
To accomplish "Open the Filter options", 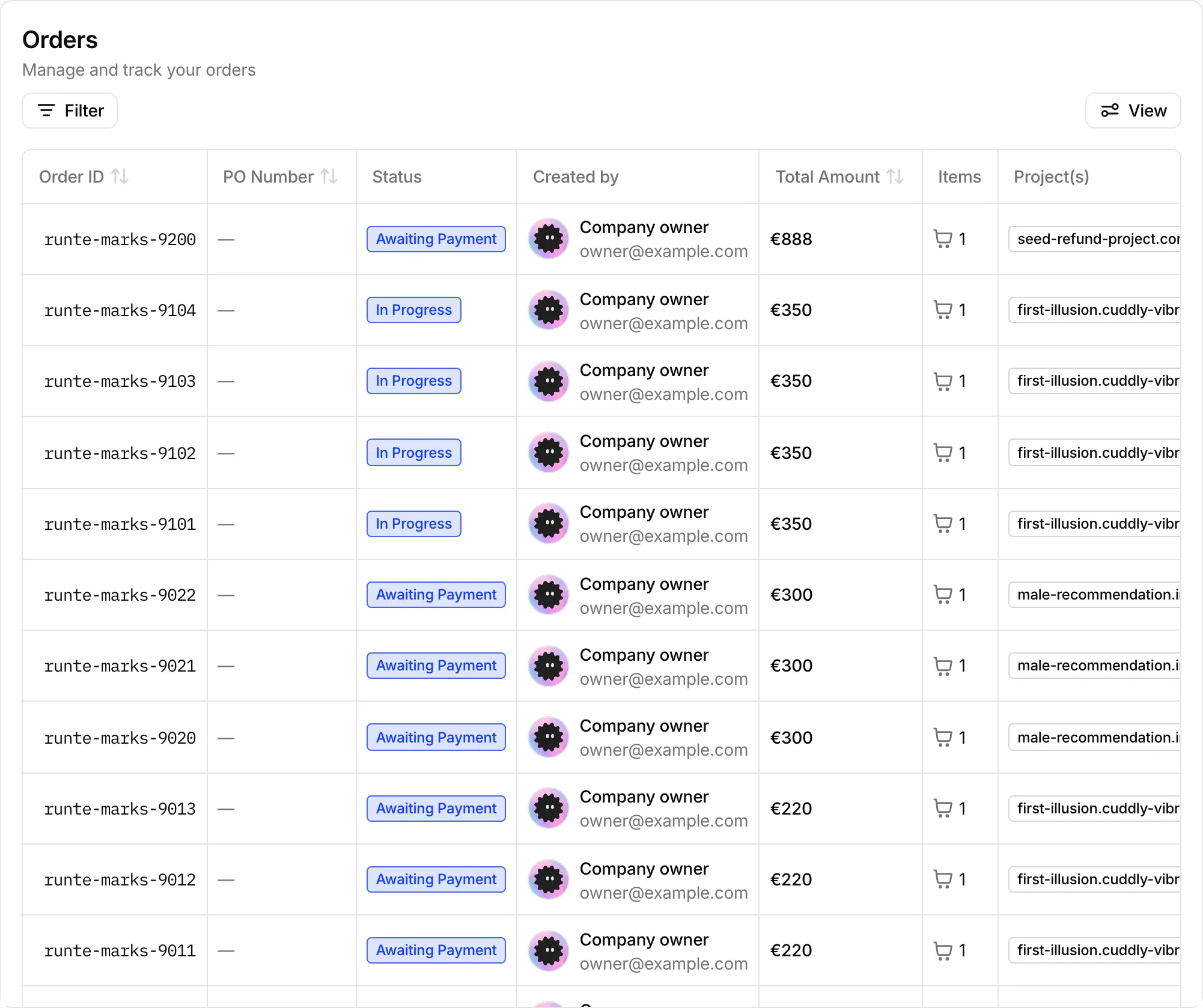I will pyautogui.click(x=70, y=111).
